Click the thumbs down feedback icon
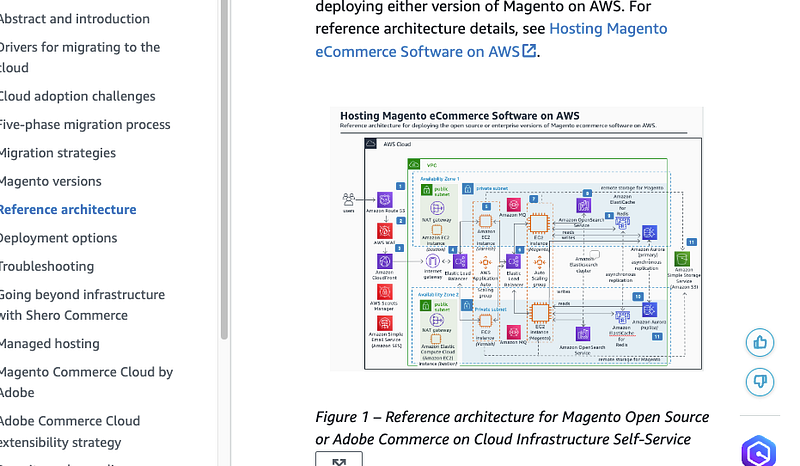800x466 pixels. pyautogui.click(x=760, y=382)
